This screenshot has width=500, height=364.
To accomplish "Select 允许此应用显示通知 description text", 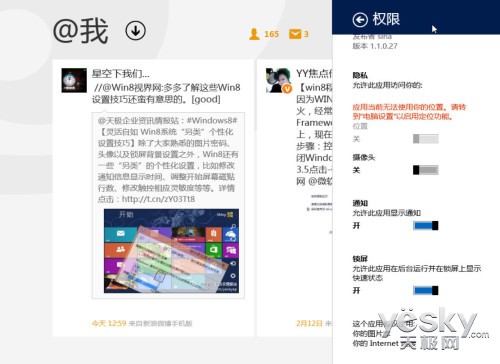I will tap(387, 213).
